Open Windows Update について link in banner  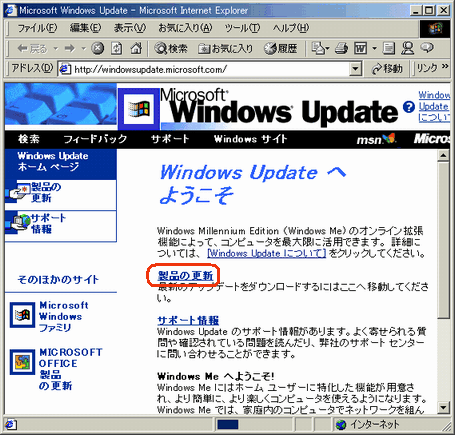tap(434, 106)
